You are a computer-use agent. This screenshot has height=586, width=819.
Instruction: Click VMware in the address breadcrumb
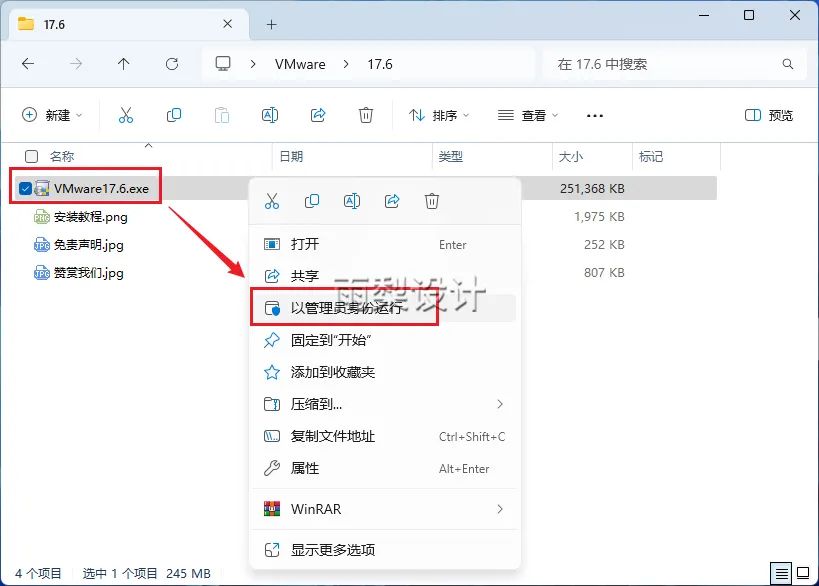click(300, 64)
